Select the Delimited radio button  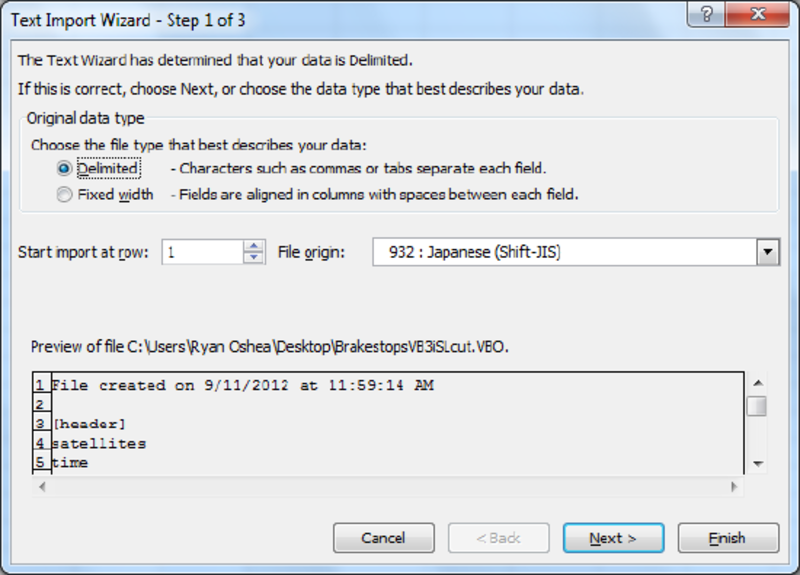[x=65, y=169]
